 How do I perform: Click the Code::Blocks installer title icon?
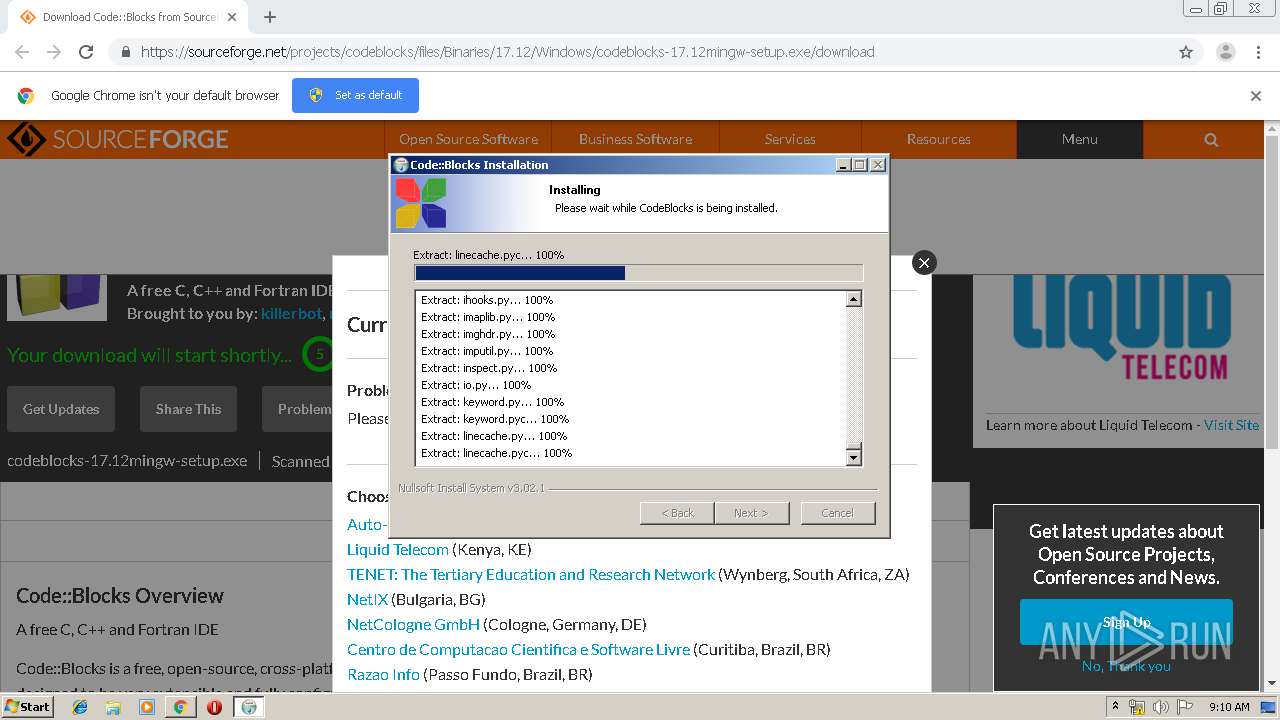click(x=401, y=165)
